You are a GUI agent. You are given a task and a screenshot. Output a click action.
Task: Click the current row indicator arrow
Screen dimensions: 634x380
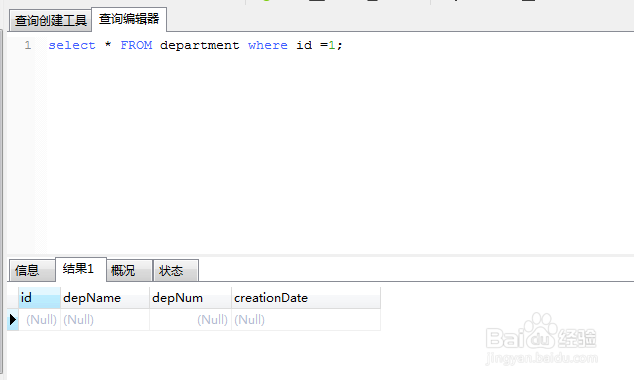13,320
